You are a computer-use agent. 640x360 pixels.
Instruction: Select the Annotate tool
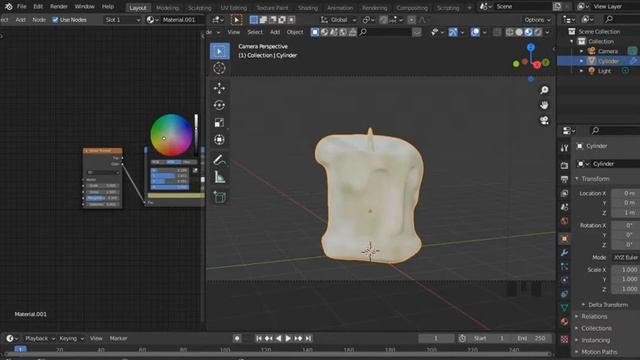pyautogui.click(x=220, y=160)
